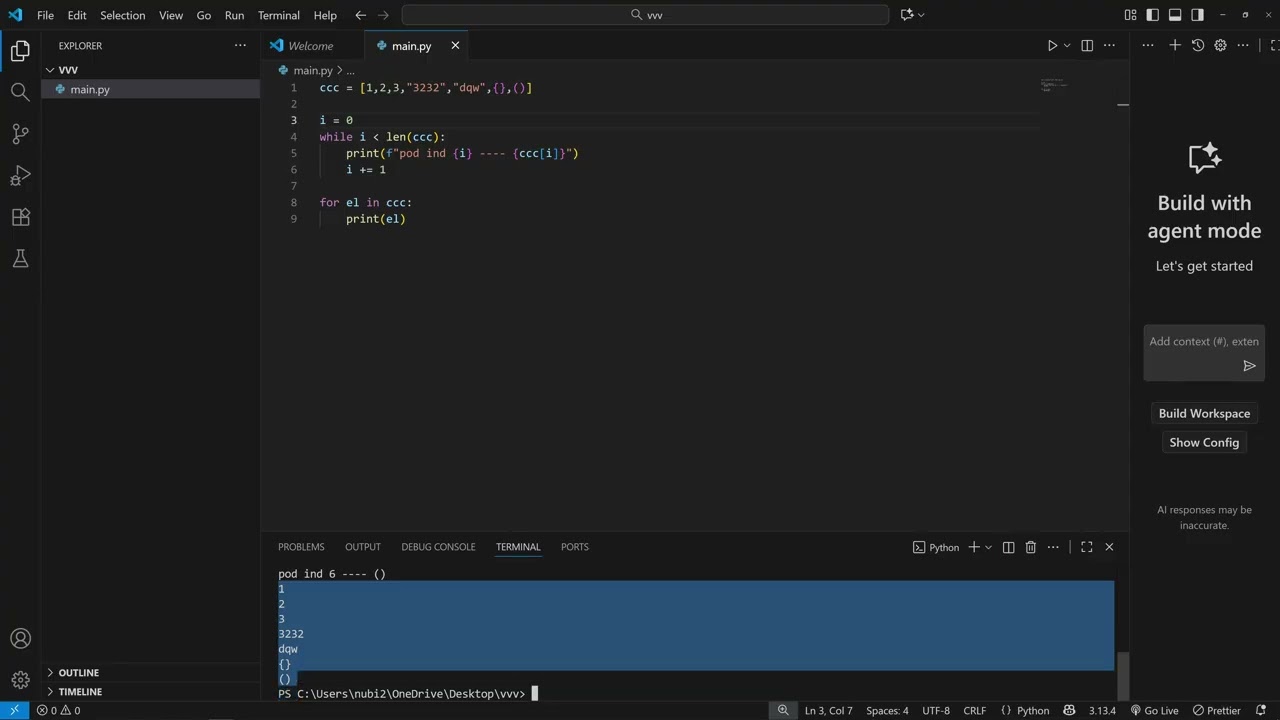Toggle bottom panel visibility
Viewport: 1280px width, 720px height.
click(x=1175, y=15)
